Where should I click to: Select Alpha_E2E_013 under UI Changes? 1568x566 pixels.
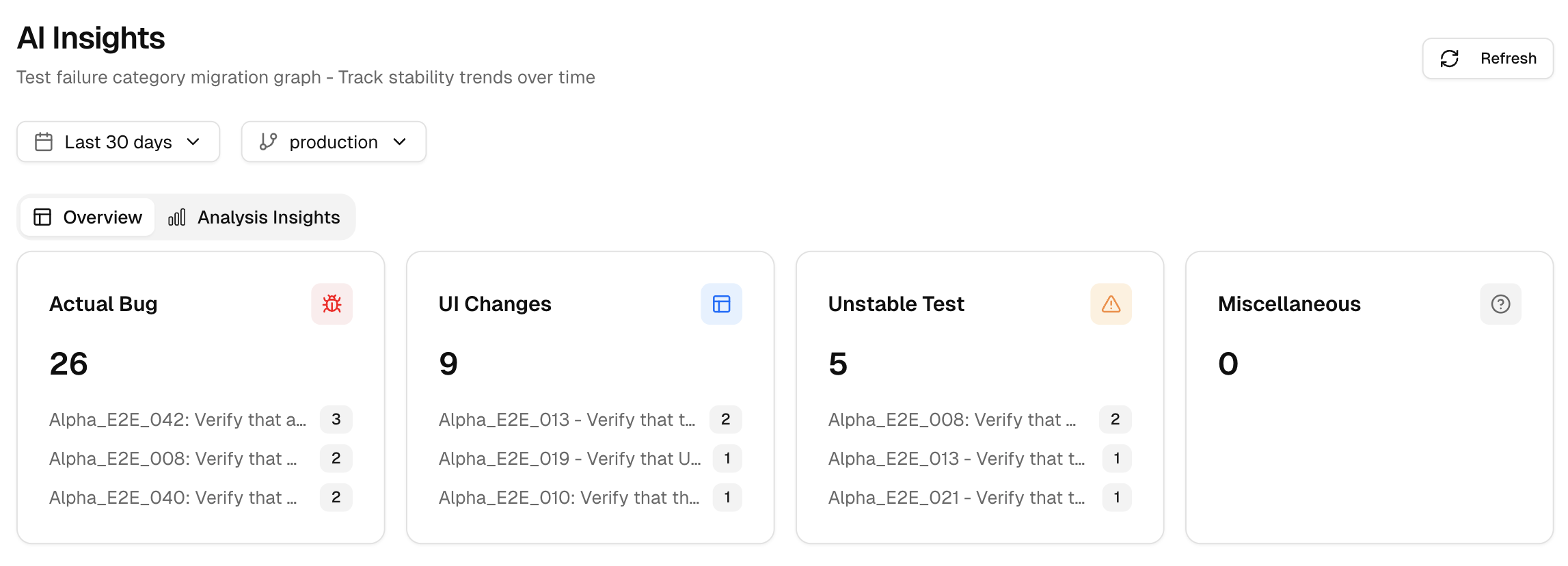coord(569,420)
